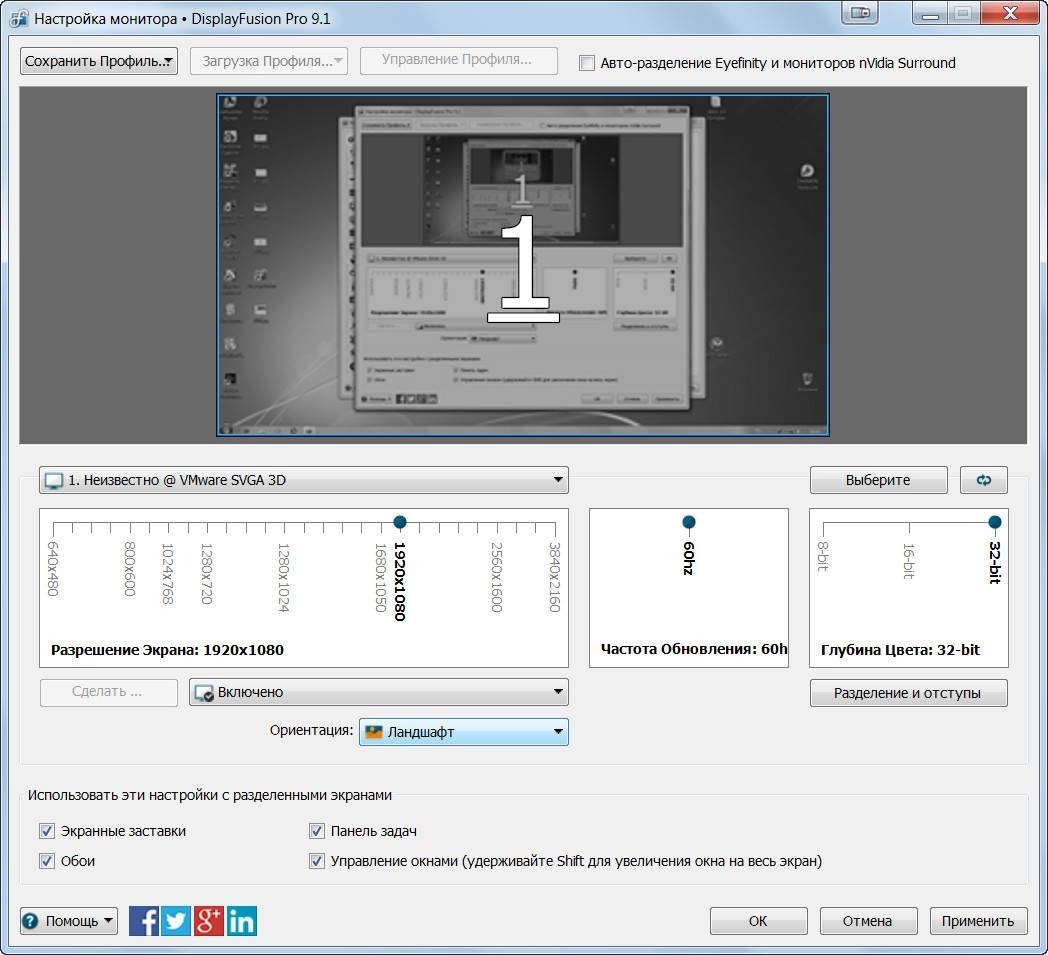1048x955 pixels.
Task: Click the 16-bit color depth label
Action: pyautogui.click(x=908, y=561)
